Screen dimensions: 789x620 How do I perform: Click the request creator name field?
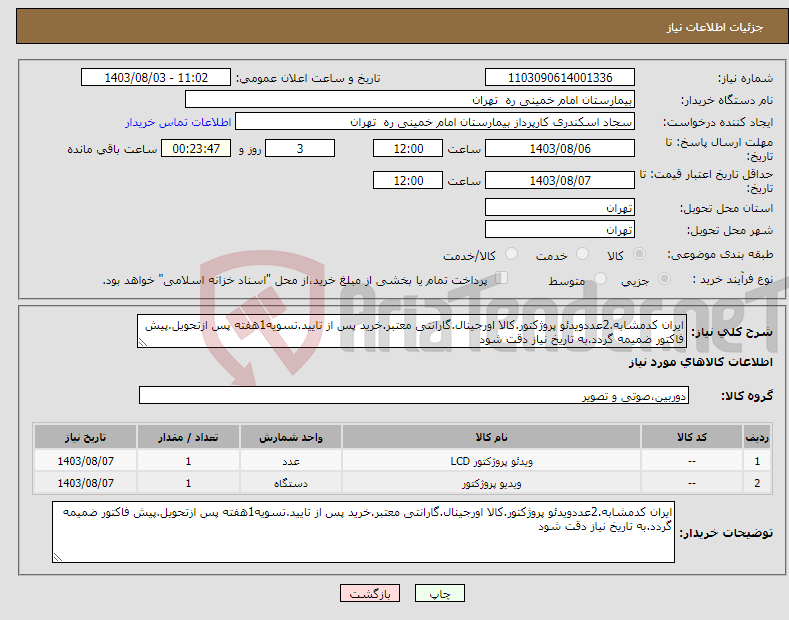(x=435, y=122)
